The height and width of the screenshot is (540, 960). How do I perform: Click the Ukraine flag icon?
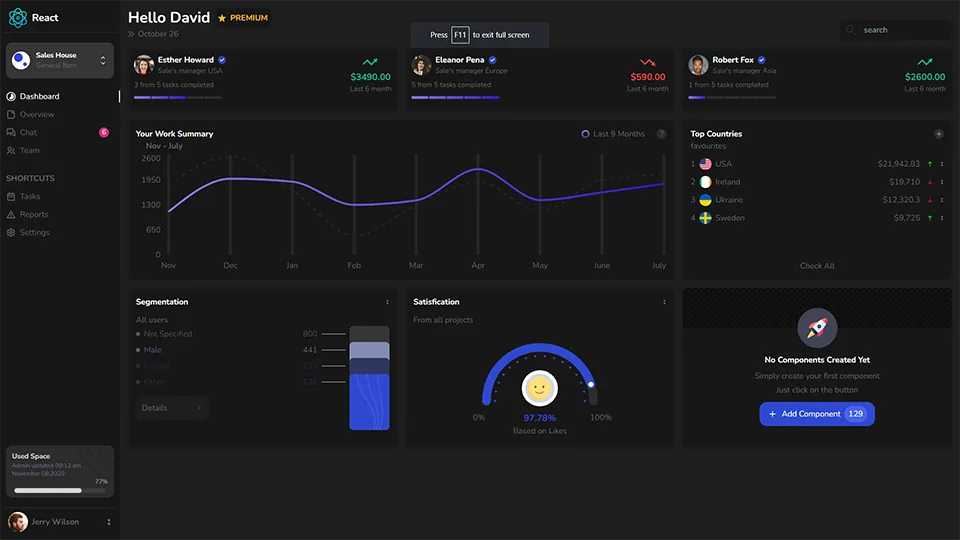point(705,200)
